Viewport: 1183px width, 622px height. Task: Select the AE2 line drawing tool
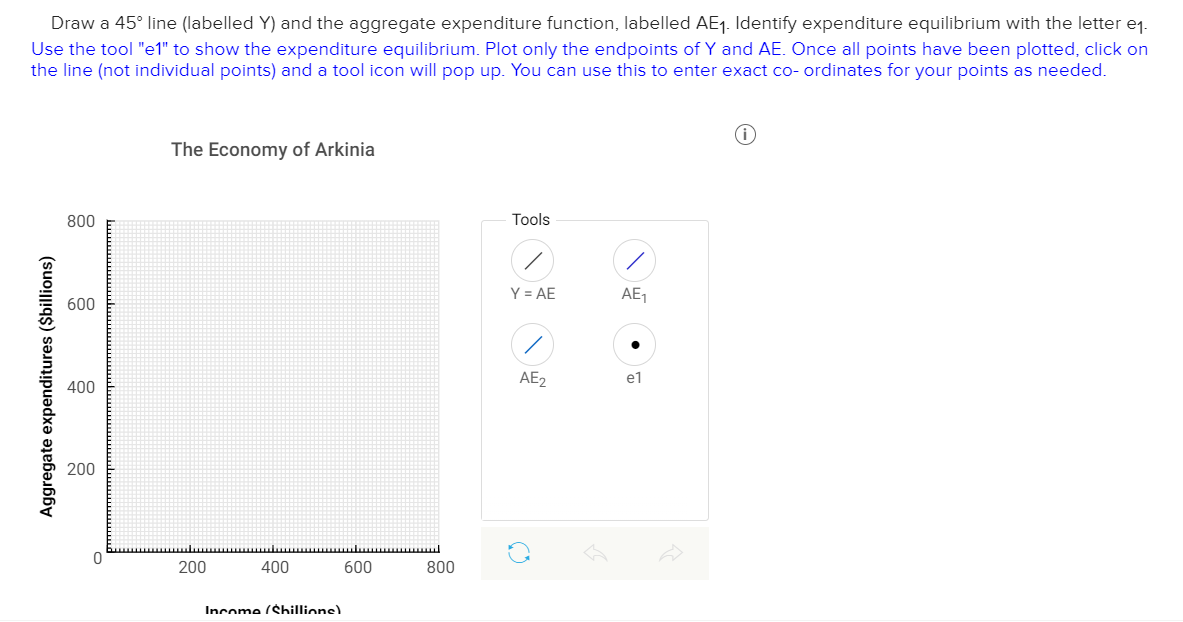tap(532, 344)
